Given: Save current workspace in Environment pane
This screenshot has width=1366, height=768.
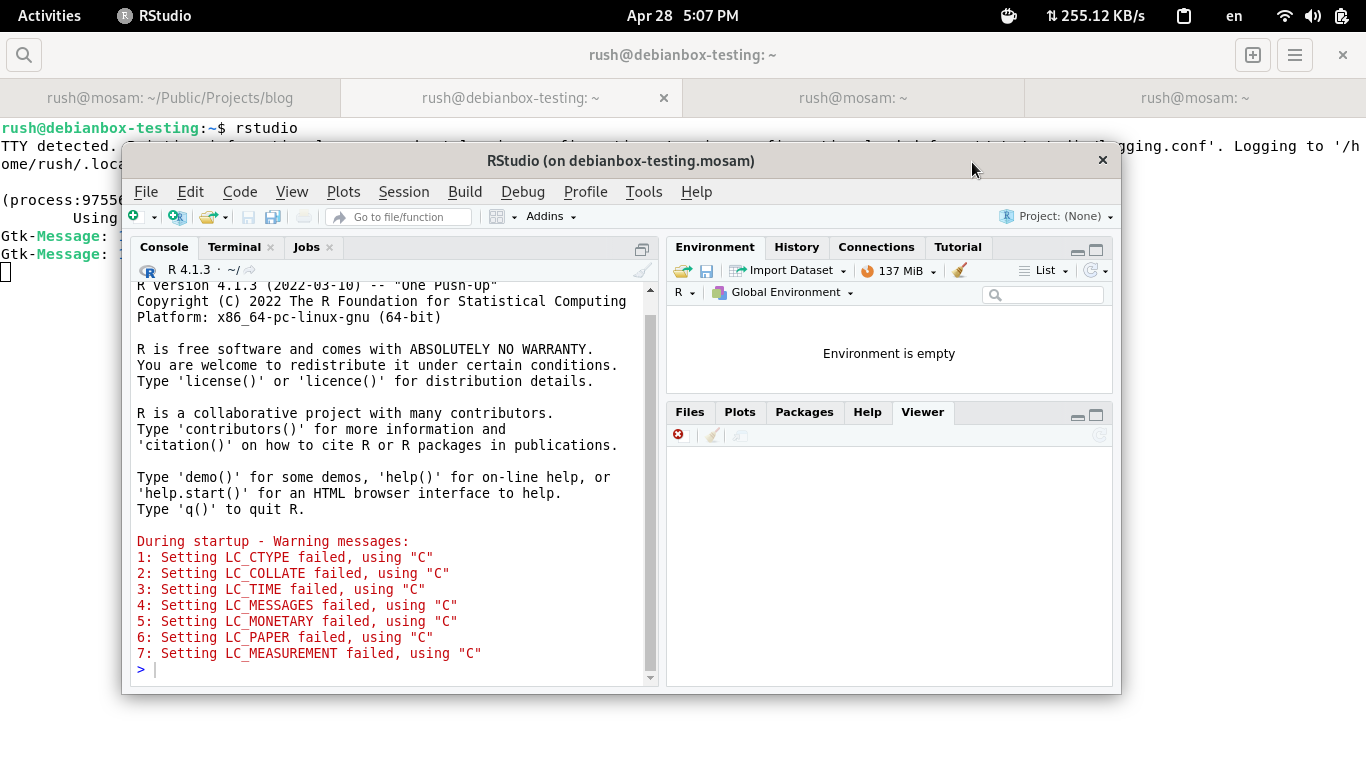Looking at the screenshot, I should tap(707, 270).
